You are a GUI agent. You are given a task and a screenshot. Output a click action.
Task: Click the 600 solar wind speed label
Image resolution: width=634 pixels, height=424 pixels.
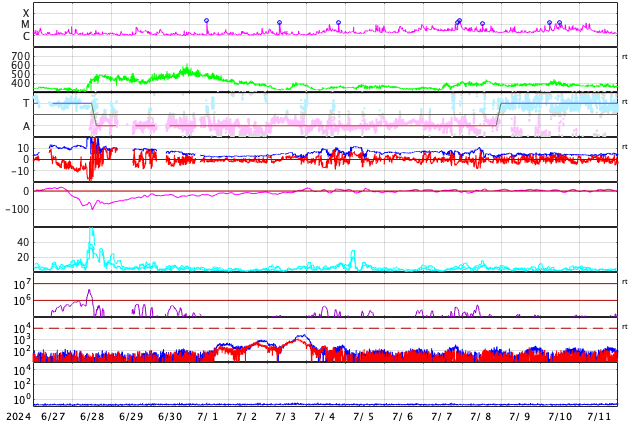click(x=21, y=65)
